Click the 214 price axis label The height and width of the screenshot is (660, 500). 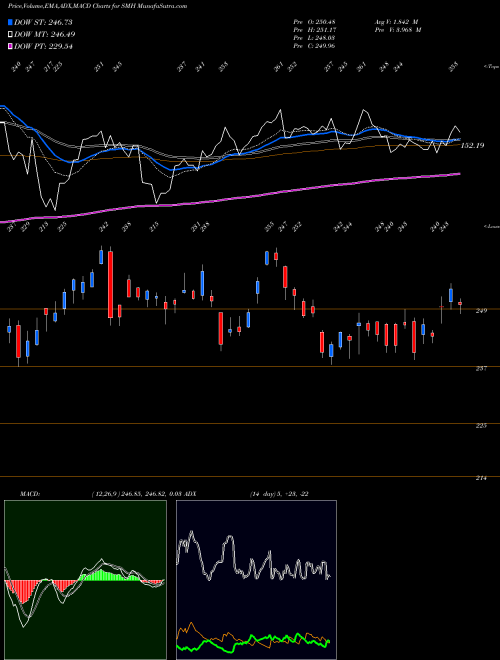(481, 478)
